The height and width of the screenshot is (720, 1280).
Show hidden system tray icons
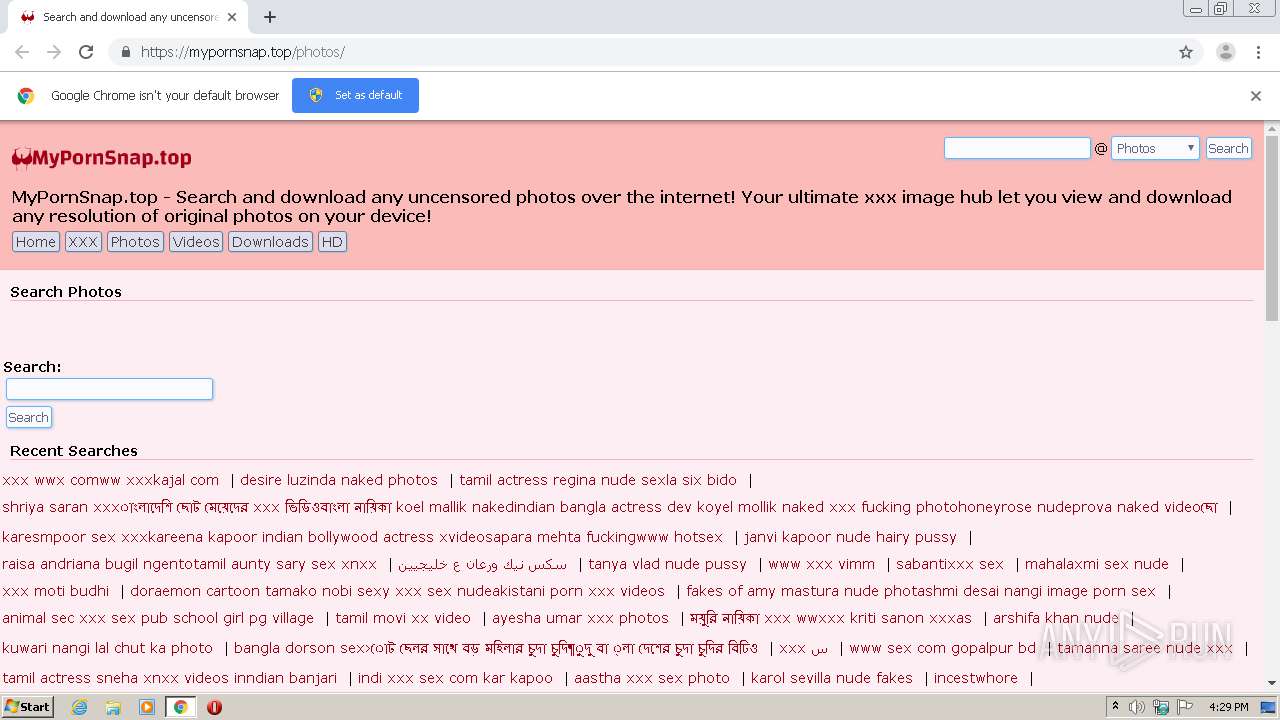pos(1115,707)
